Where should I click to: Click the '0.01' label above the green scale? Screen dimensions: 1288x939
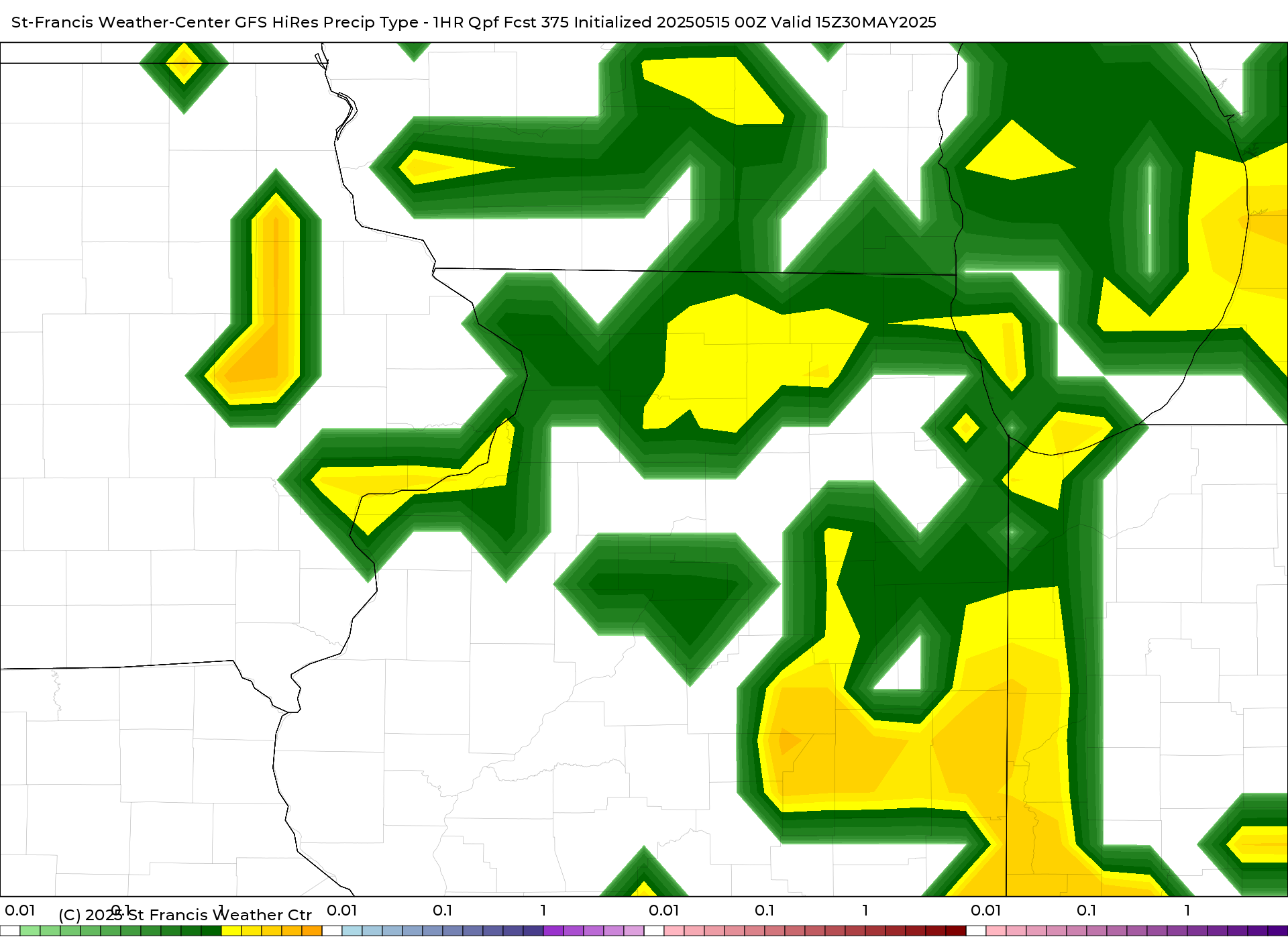coord(20,911)
